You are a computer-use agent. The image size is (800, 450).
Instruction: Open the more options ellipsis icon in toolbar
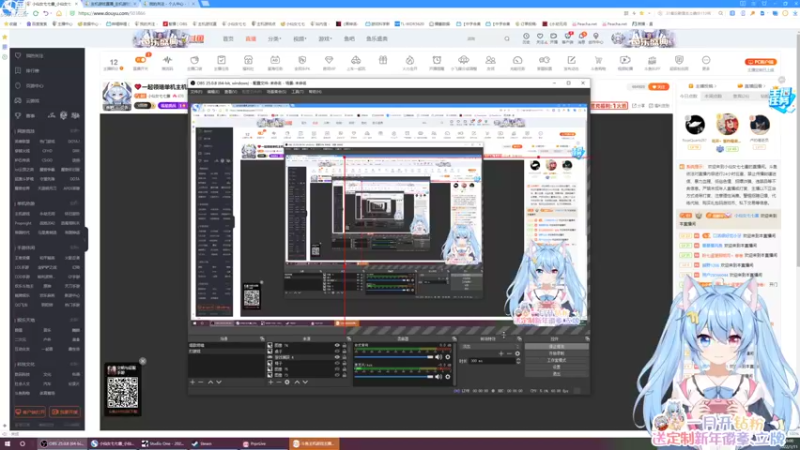click(x=706, y=61)
